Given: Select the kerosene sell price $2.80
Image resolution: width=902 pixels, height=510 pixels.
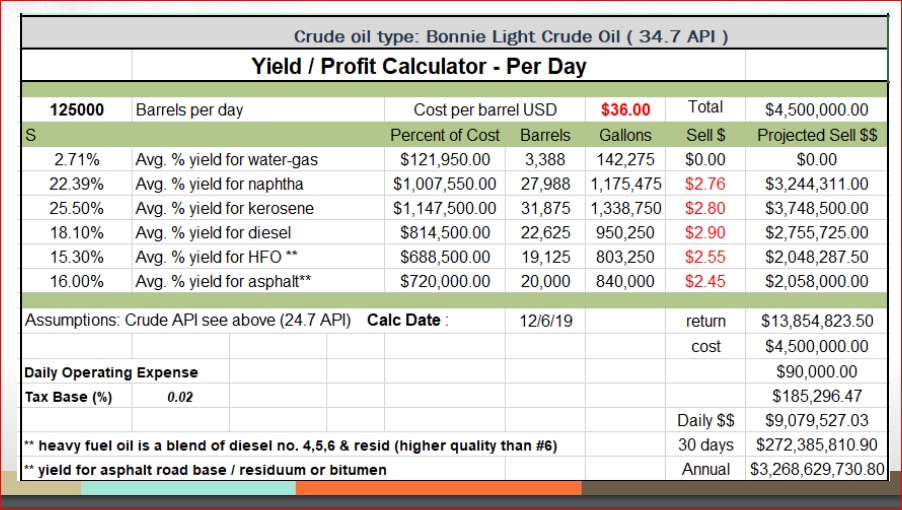Looking at the screenshot, I should 706,208.
